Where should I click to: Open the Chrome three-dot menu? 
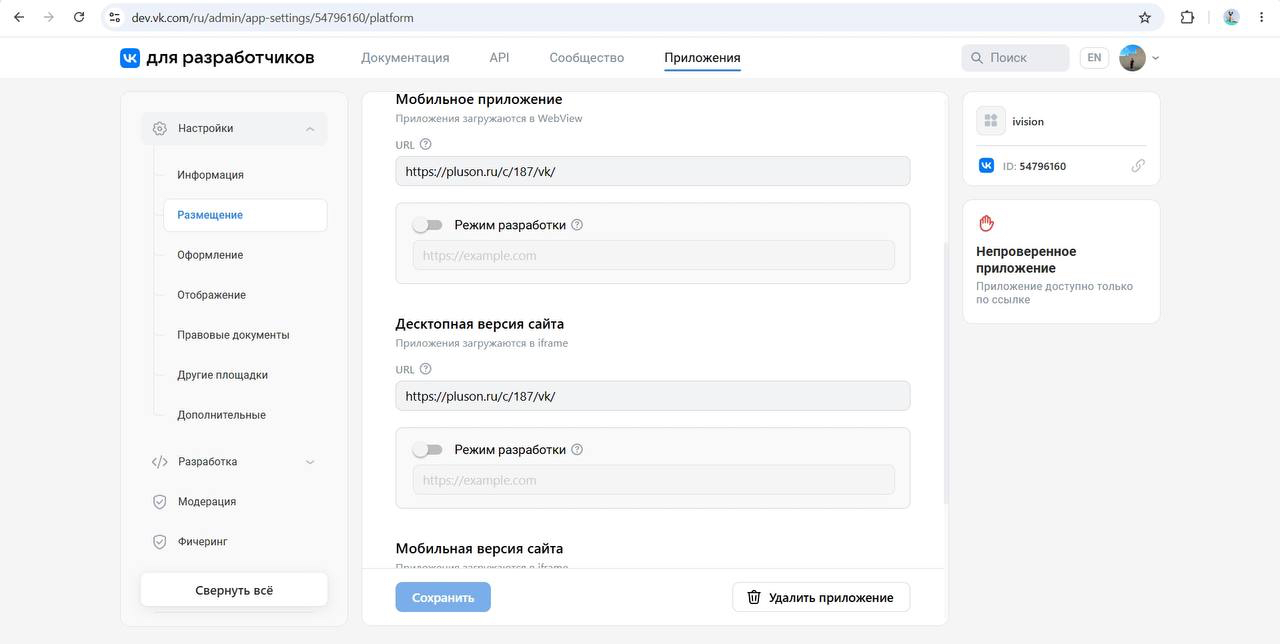click(1261, 17)
